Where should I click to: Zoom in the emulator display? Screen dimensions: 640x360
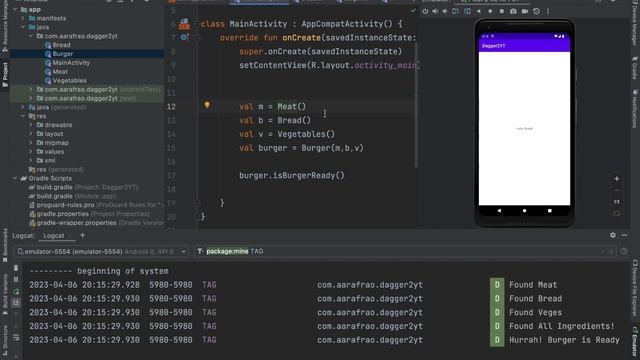(617, 179)
